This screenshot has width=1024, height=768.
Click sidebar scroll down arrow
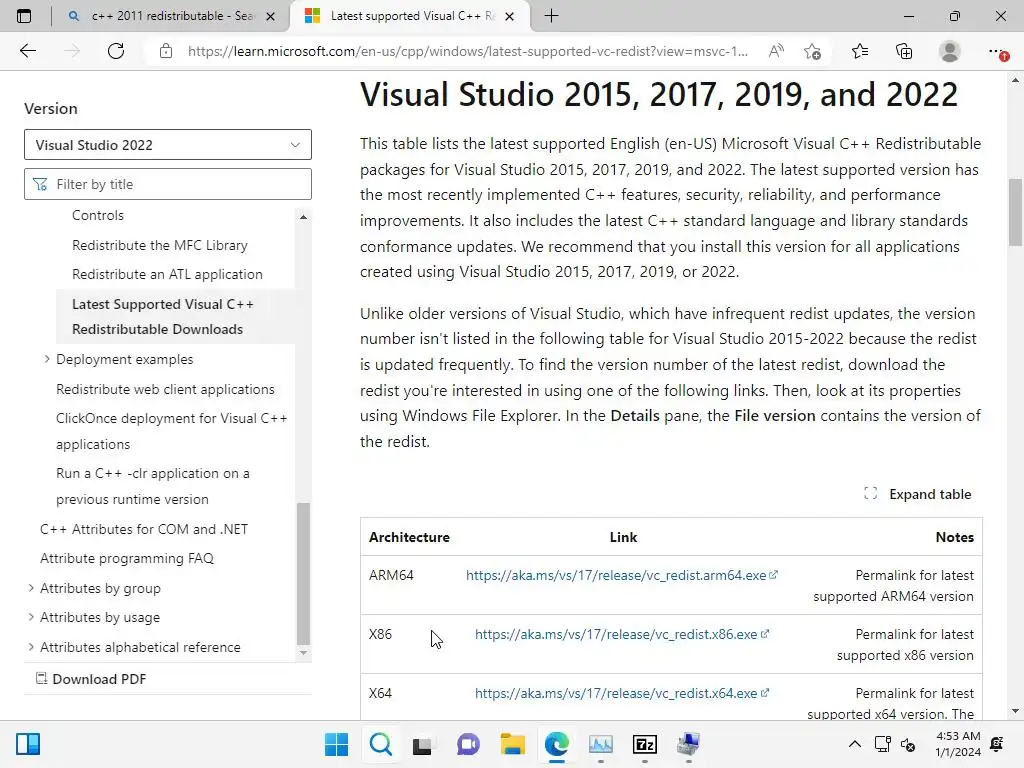pyautogui.click(x=303, y=652)
